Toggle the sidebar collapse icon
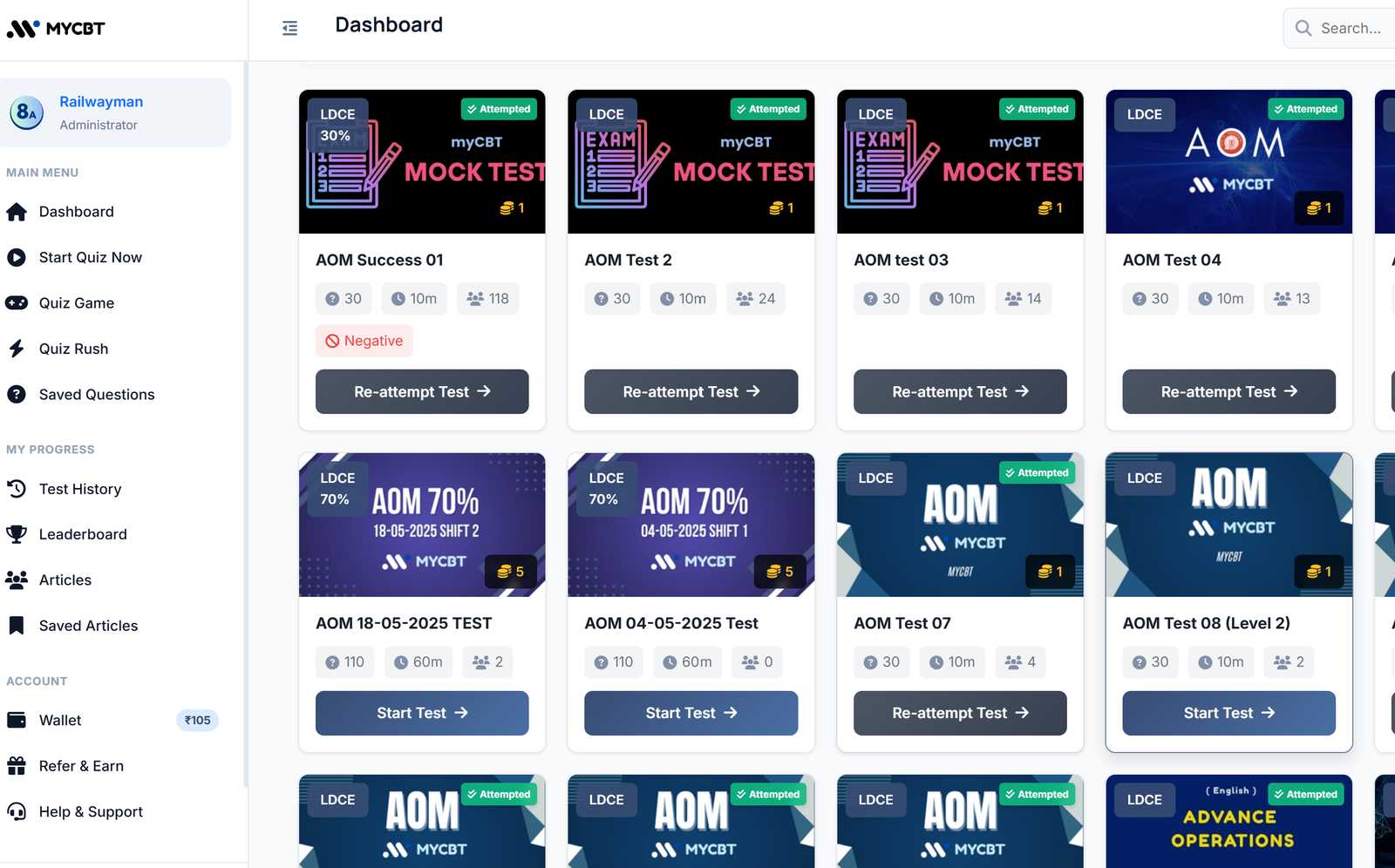Screen dimensions: 1395x868 click(289, 28)
